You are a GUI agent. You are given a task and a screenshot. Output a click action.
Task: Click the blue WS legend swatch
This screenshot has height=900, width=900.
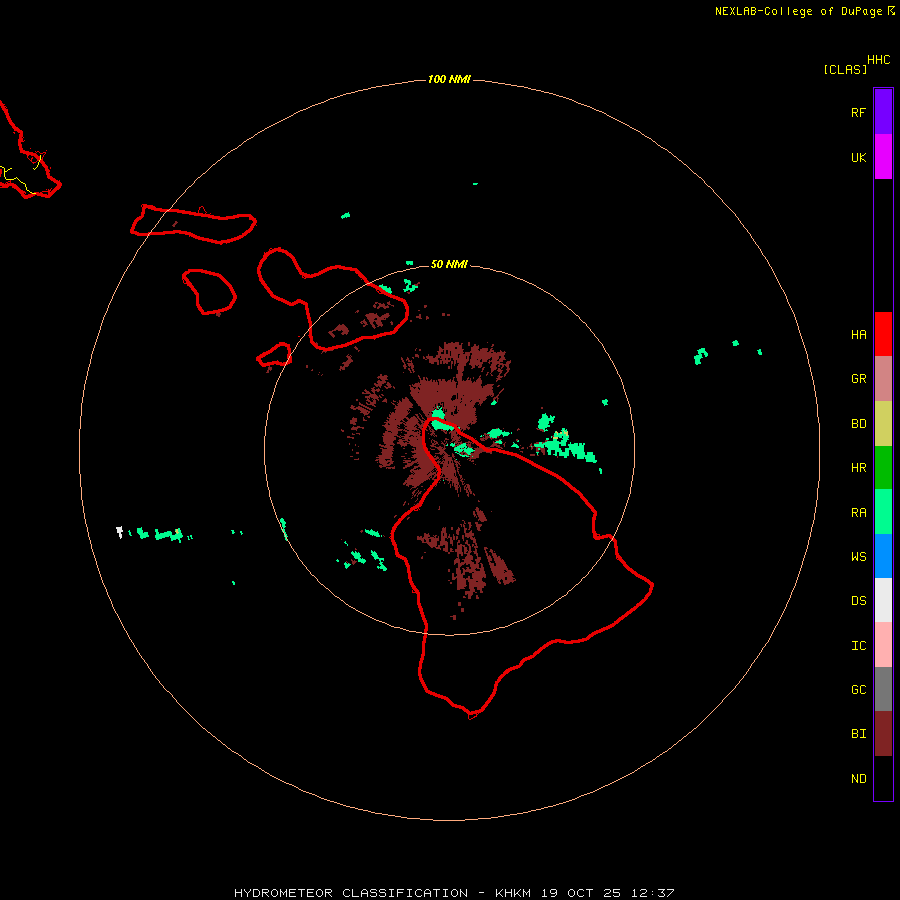click(x=883, y=556)
